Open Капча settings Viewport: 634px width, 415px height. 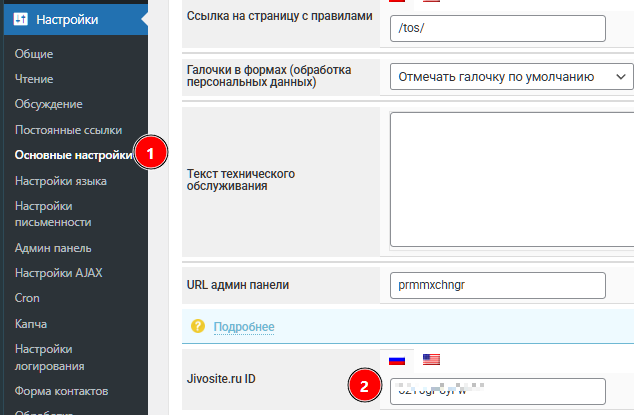[x=31, y=324]
